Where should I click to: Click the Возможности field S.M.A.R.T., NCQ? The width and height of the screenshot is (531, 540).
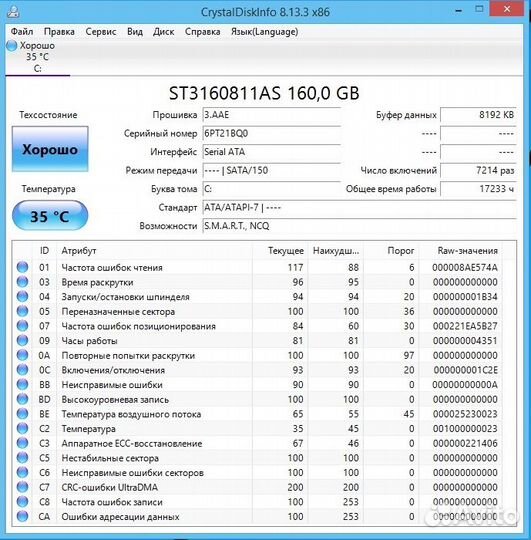pyautogui.click(x=359, y=226)
